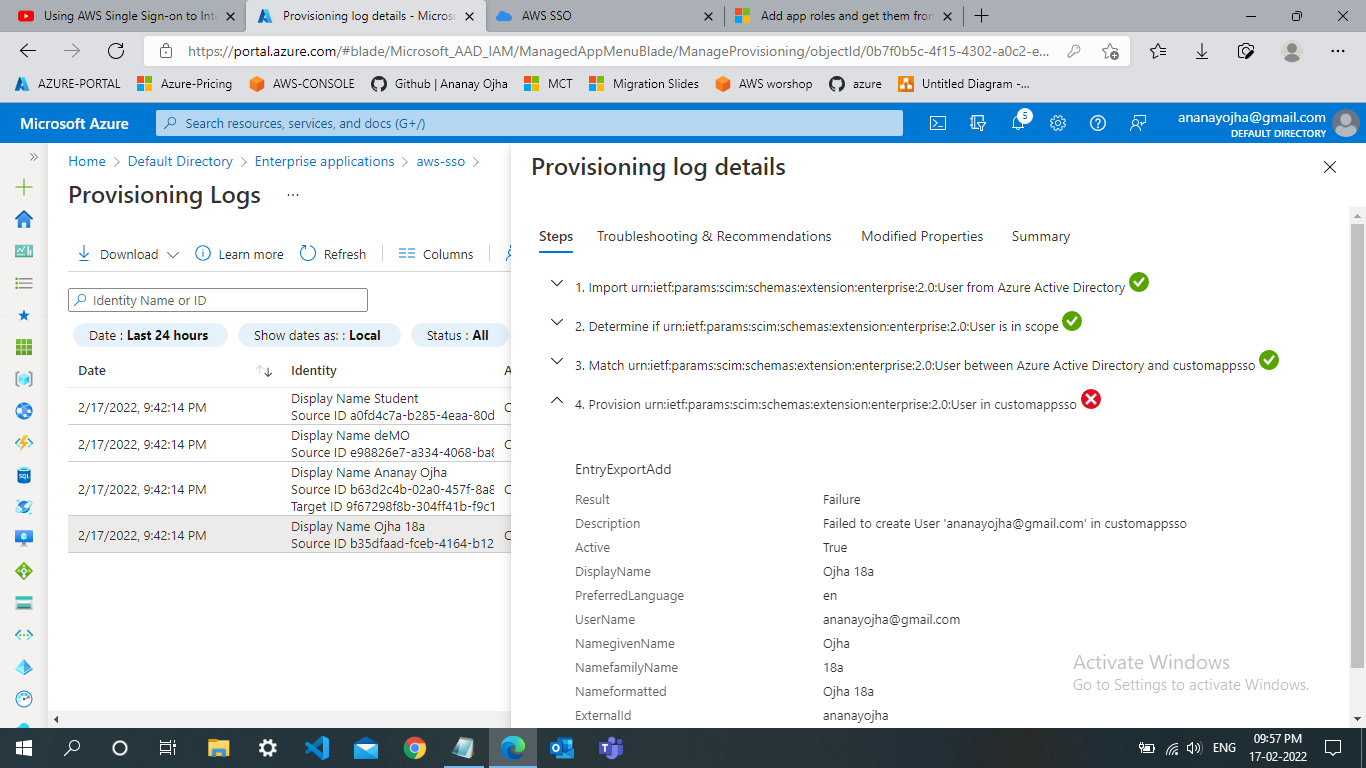
Task: Click Columns button in toolbar
Action: [436, 254]
